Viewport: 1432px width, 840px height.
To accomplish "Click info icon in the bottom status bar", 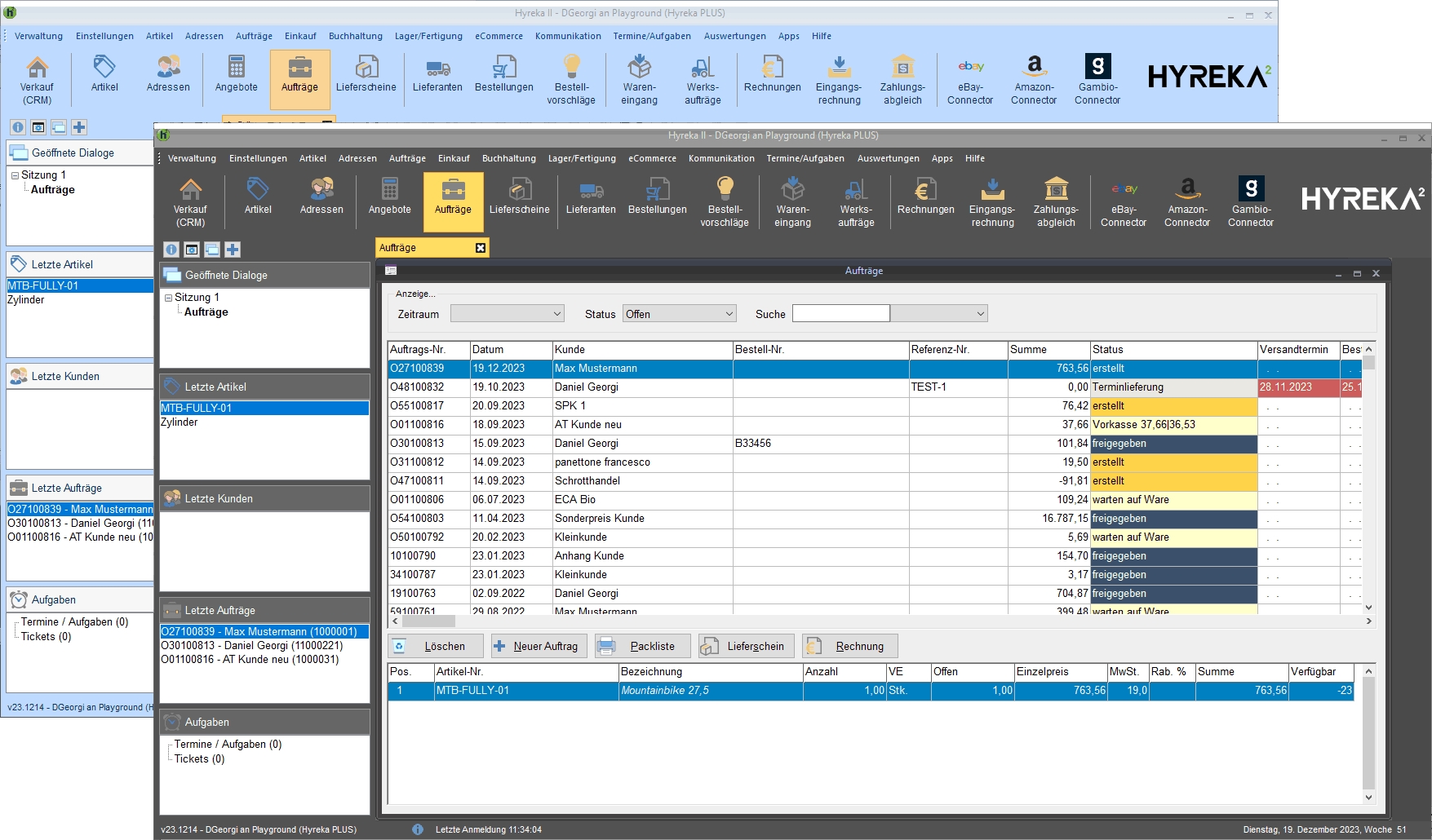I will coord(418,829).
